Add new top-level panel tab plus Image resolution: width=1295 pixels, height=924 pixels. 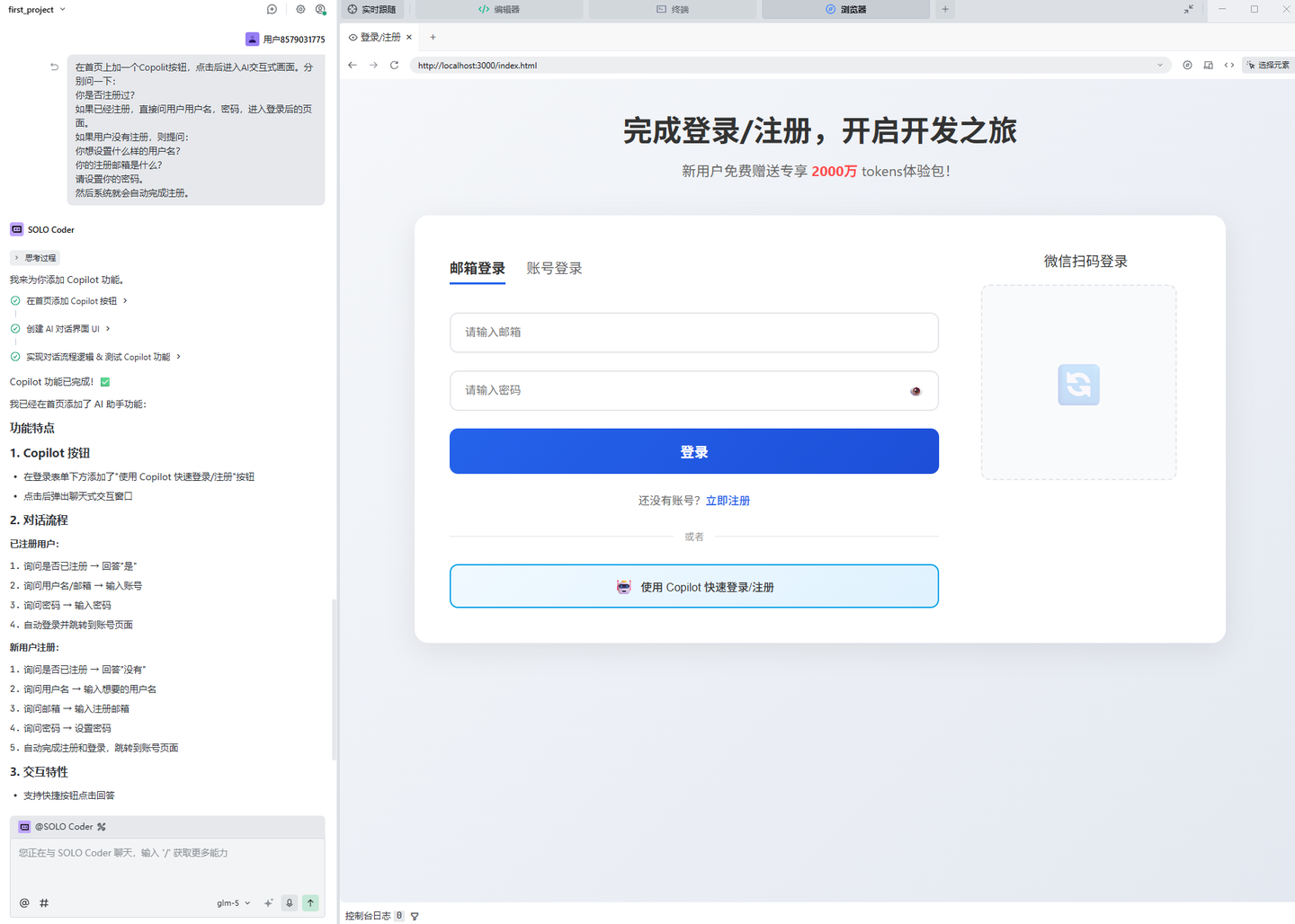(945, 9)
